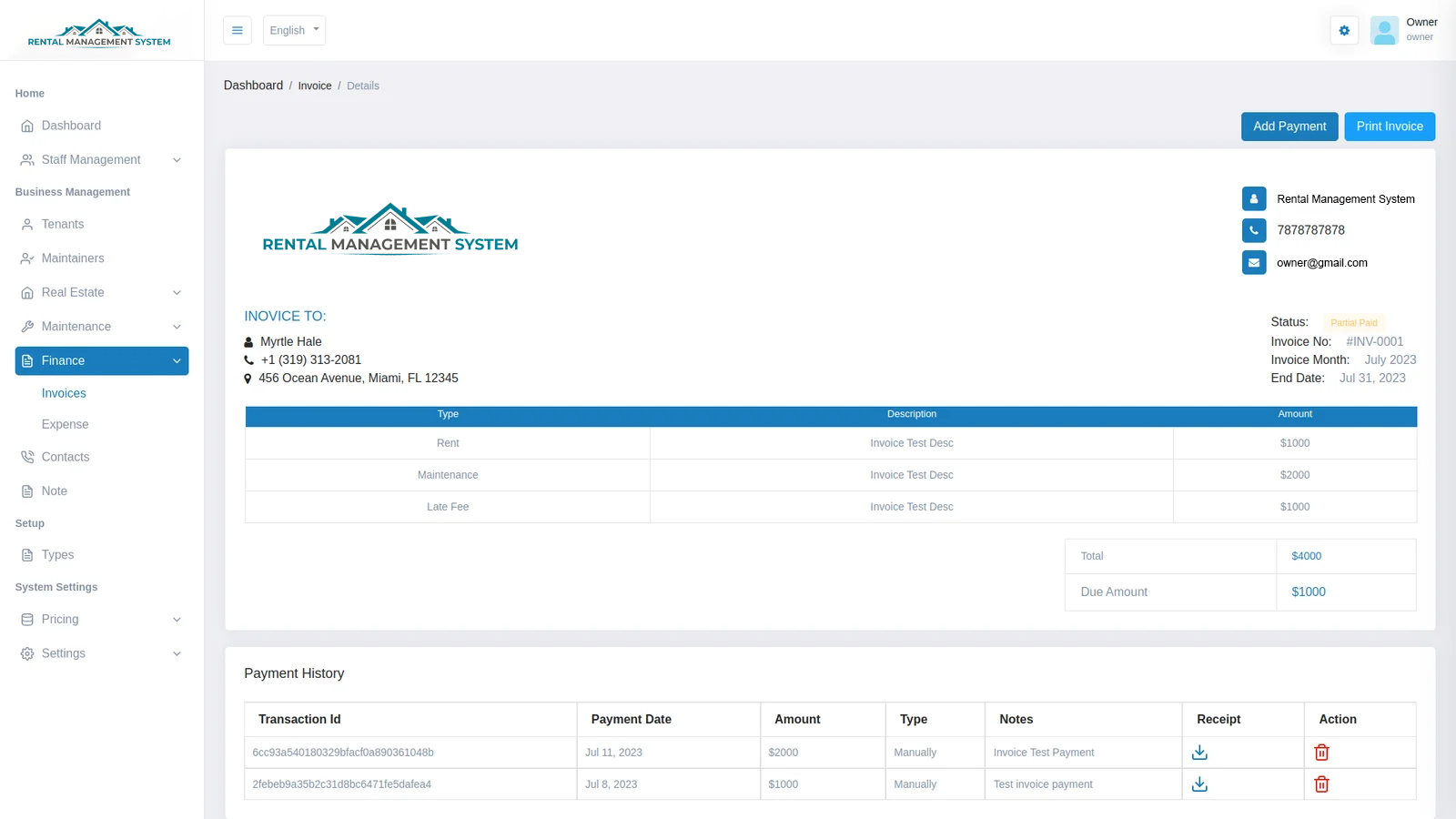Click the Real Estate house icon
The width and height of the screenshot is (1456, 819).
pyautogui.click(x=27, y=292)
